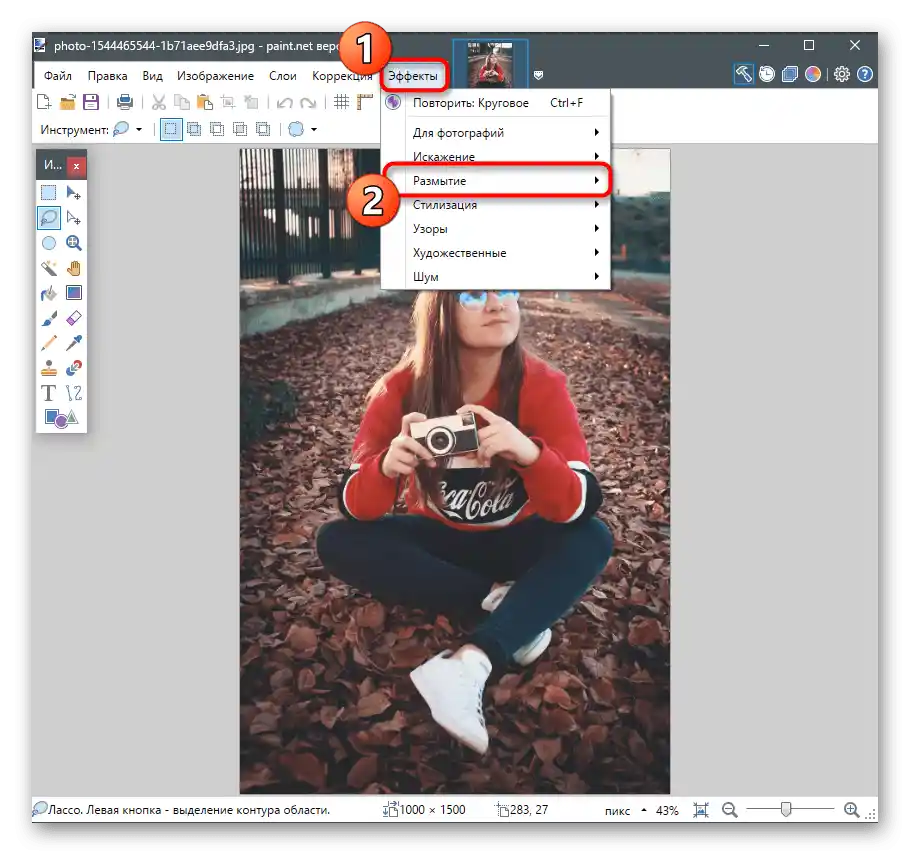The height and width of the screenshot is (855, 910).
Task: Open the units dropdown next to пикс
Action: (644, 810)
